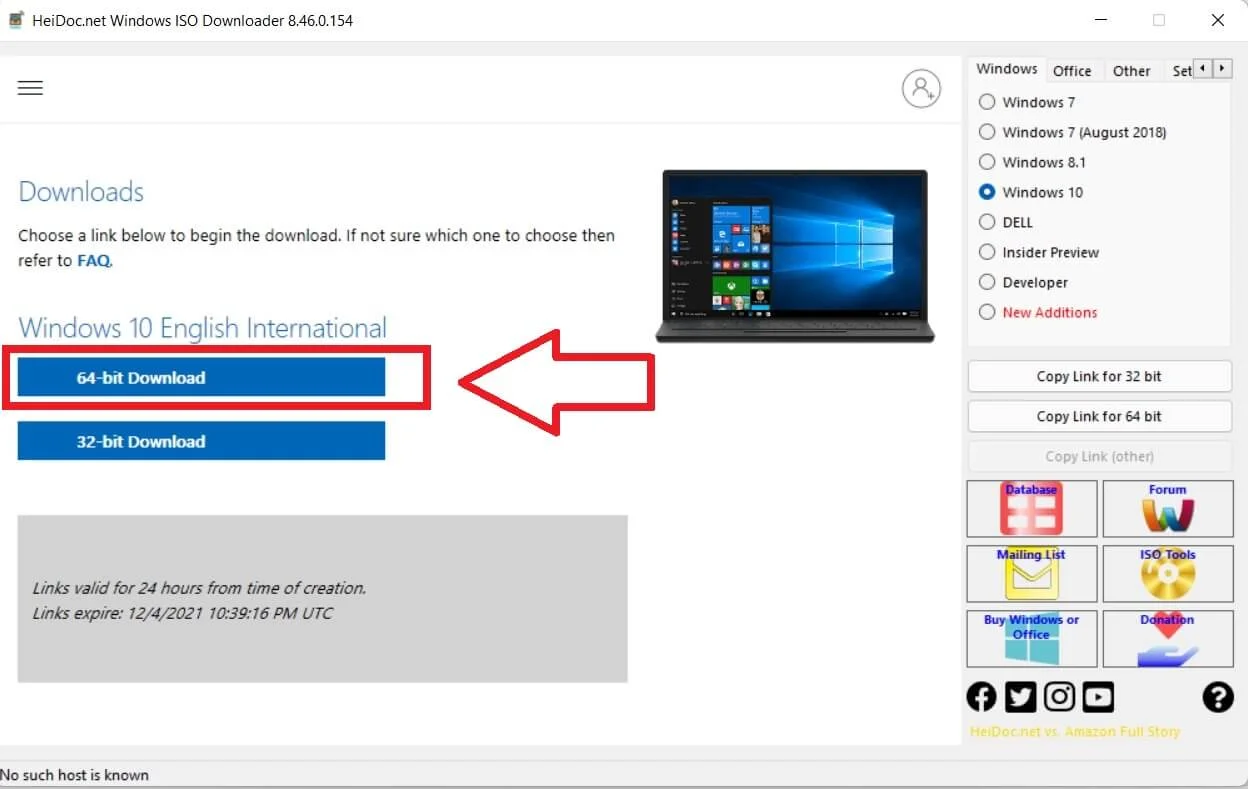Open the Facebook social icon
This screenshot has height=789, width=1248.
coord(981,697)
